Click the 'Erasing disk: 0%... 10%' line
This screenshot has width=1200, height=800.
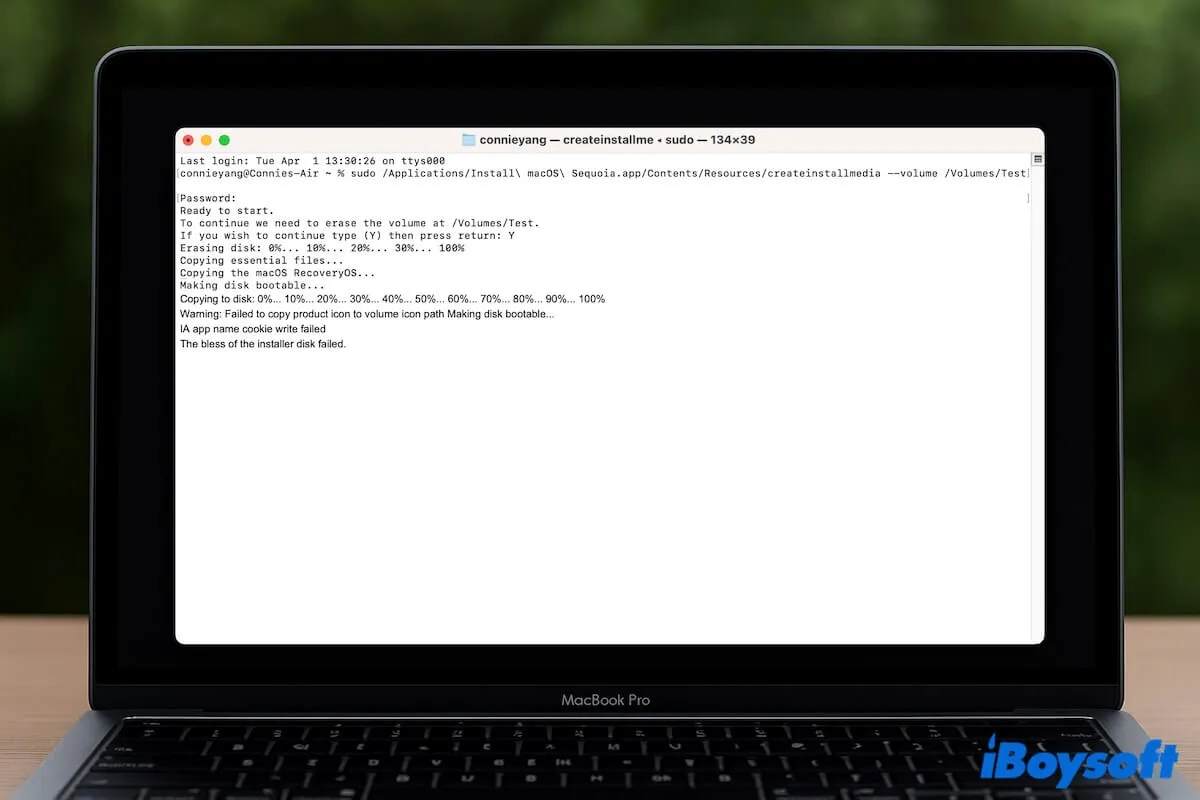pyautogui.click(x=322, y=248)
